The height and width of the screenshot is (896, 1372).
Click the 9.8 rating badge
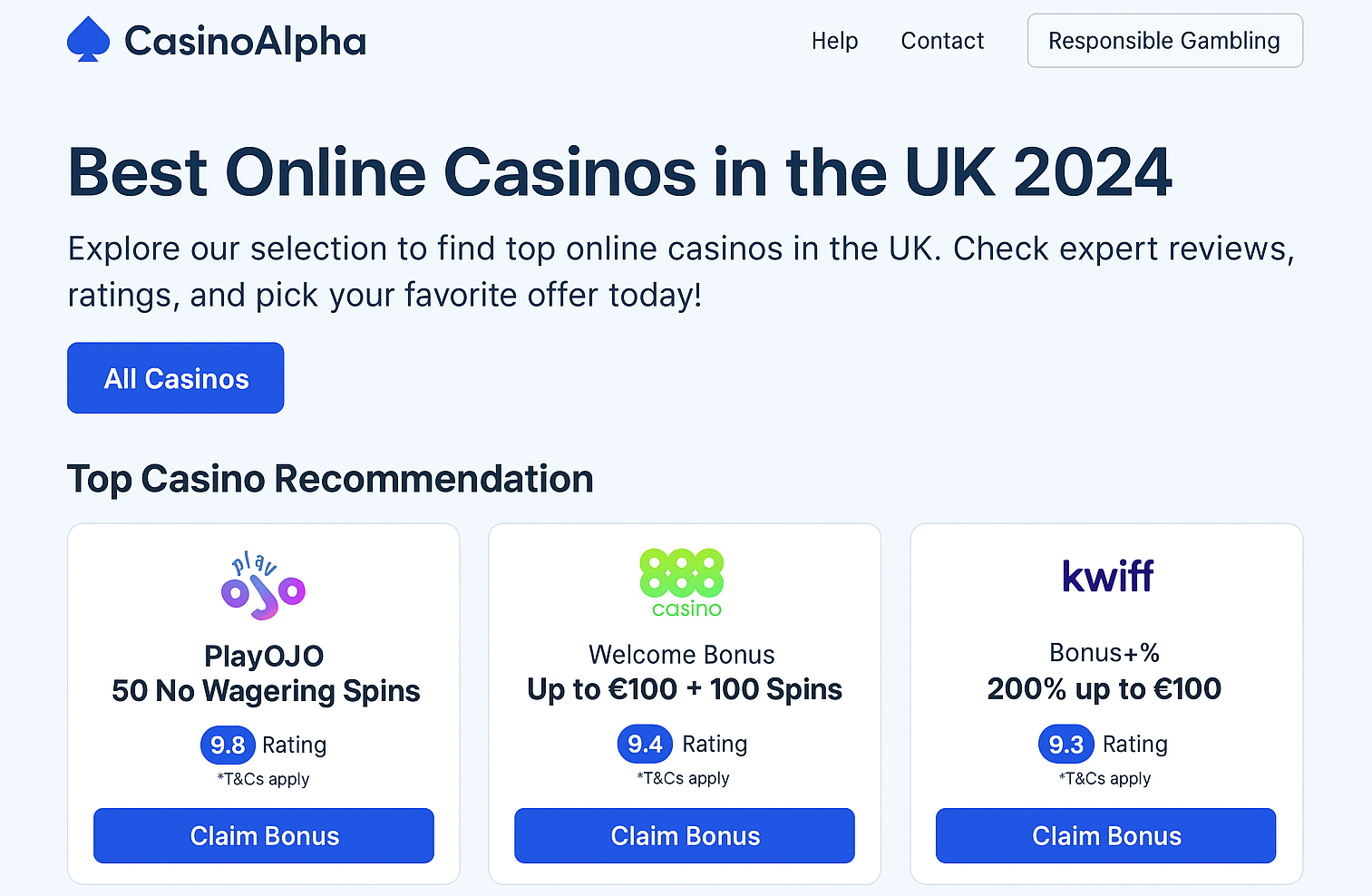click(x=228, y=745)
